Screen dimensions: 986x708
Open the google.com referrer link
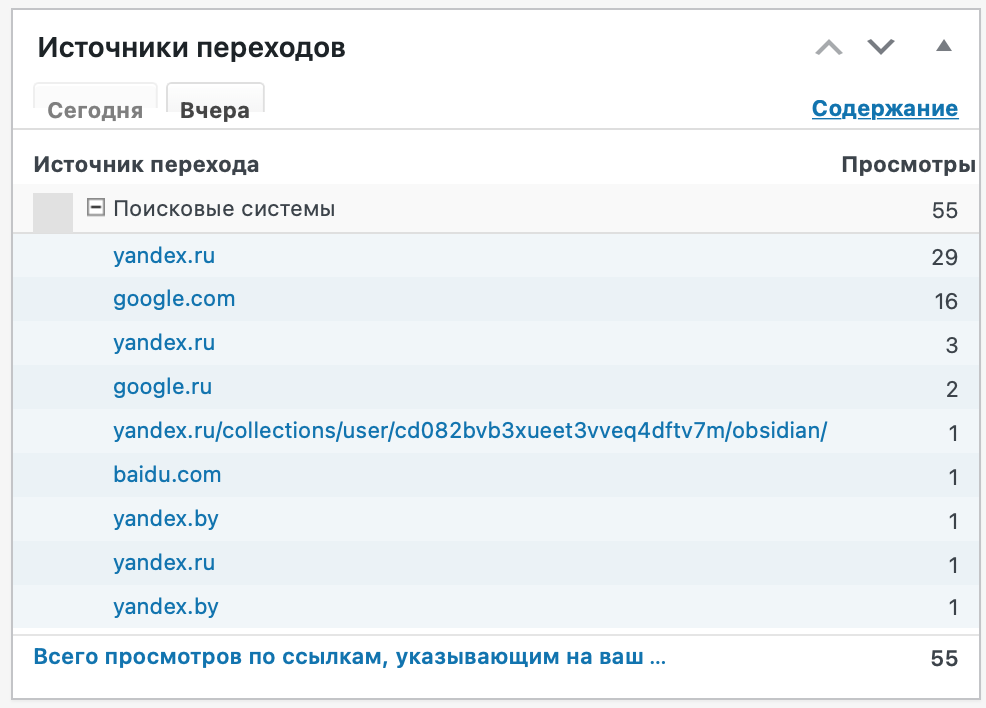tap(174, 299)
